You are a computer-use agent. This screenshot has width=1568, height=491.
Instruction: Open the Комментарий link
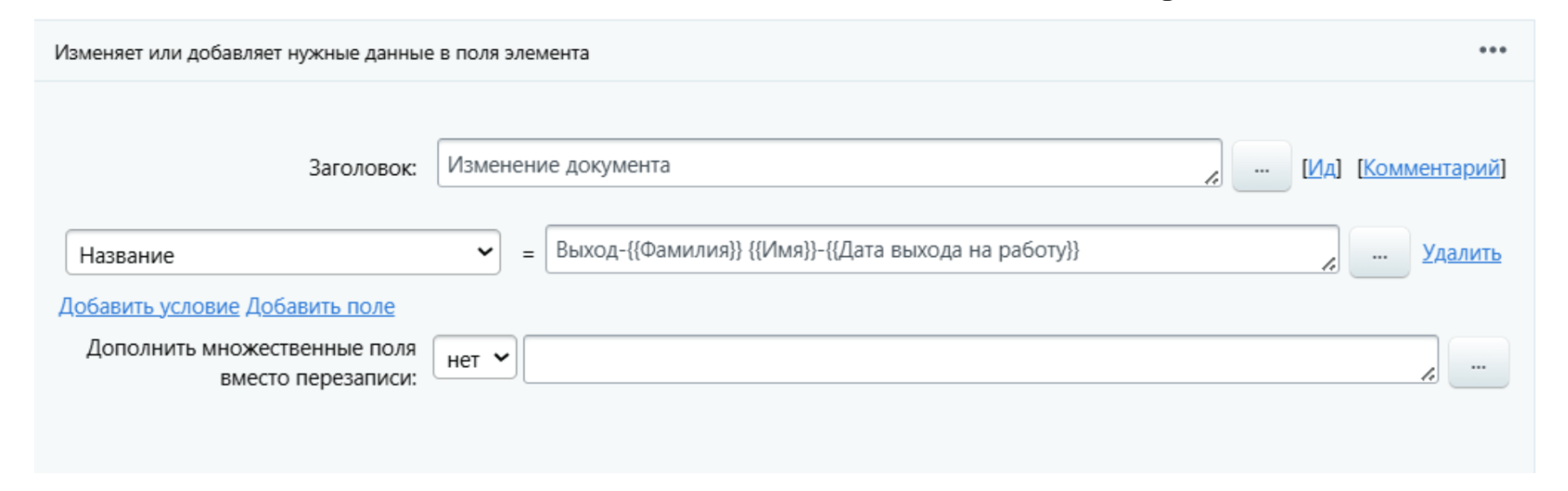(1431, 168)
